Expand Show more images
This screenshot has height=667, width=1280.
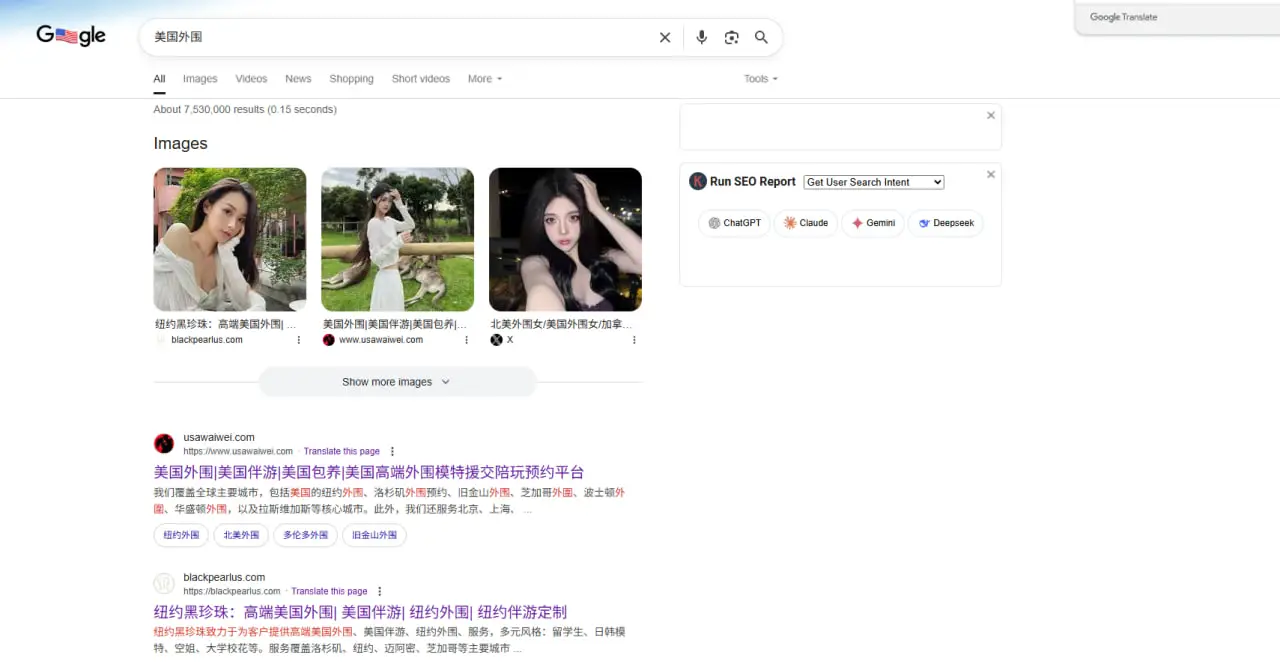pos(397,382)
